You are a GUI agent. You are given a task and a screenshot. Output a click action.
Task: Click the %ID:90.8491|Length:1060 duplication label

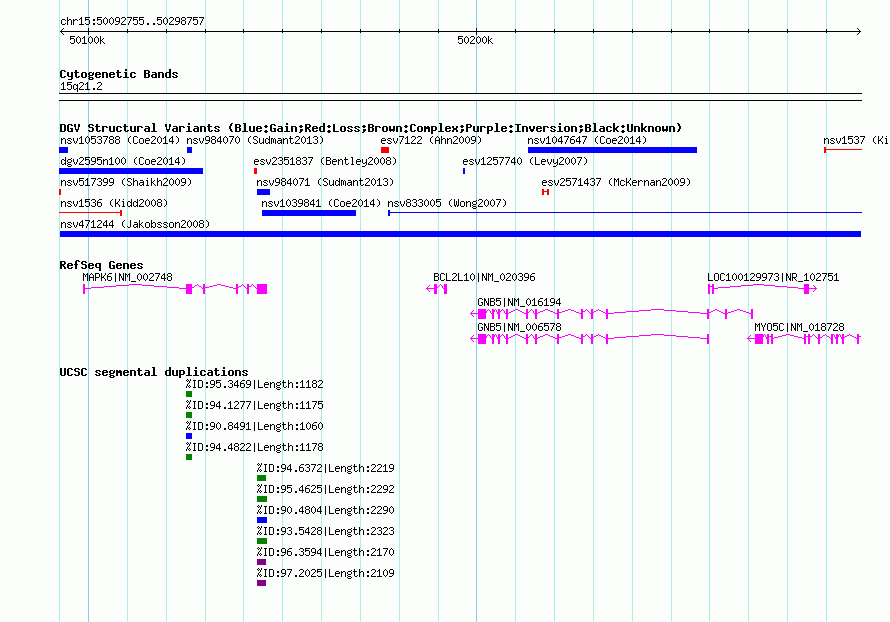254,426
